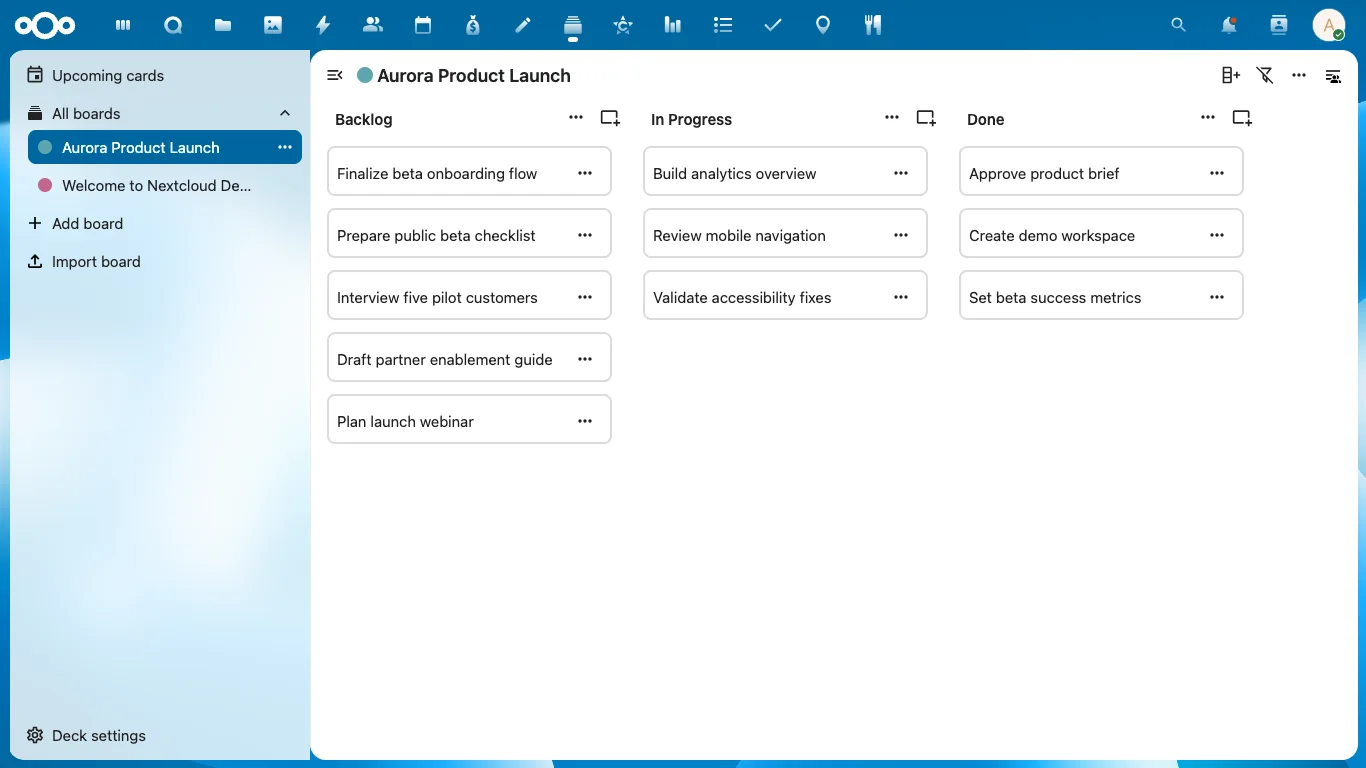The height and width of the screenshot is (768, 1366).
Task: Open the Talk app icon
Action: [x=173, y=25]
